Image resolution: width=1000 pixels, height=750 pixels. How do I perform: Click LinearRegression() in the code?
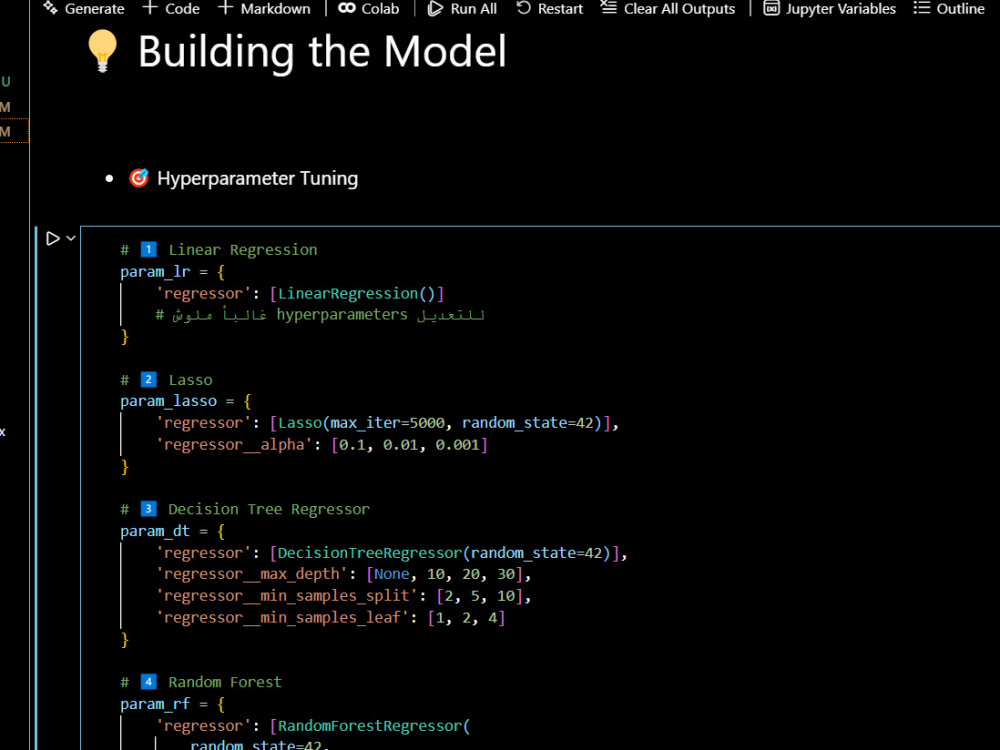click(357, 293)
